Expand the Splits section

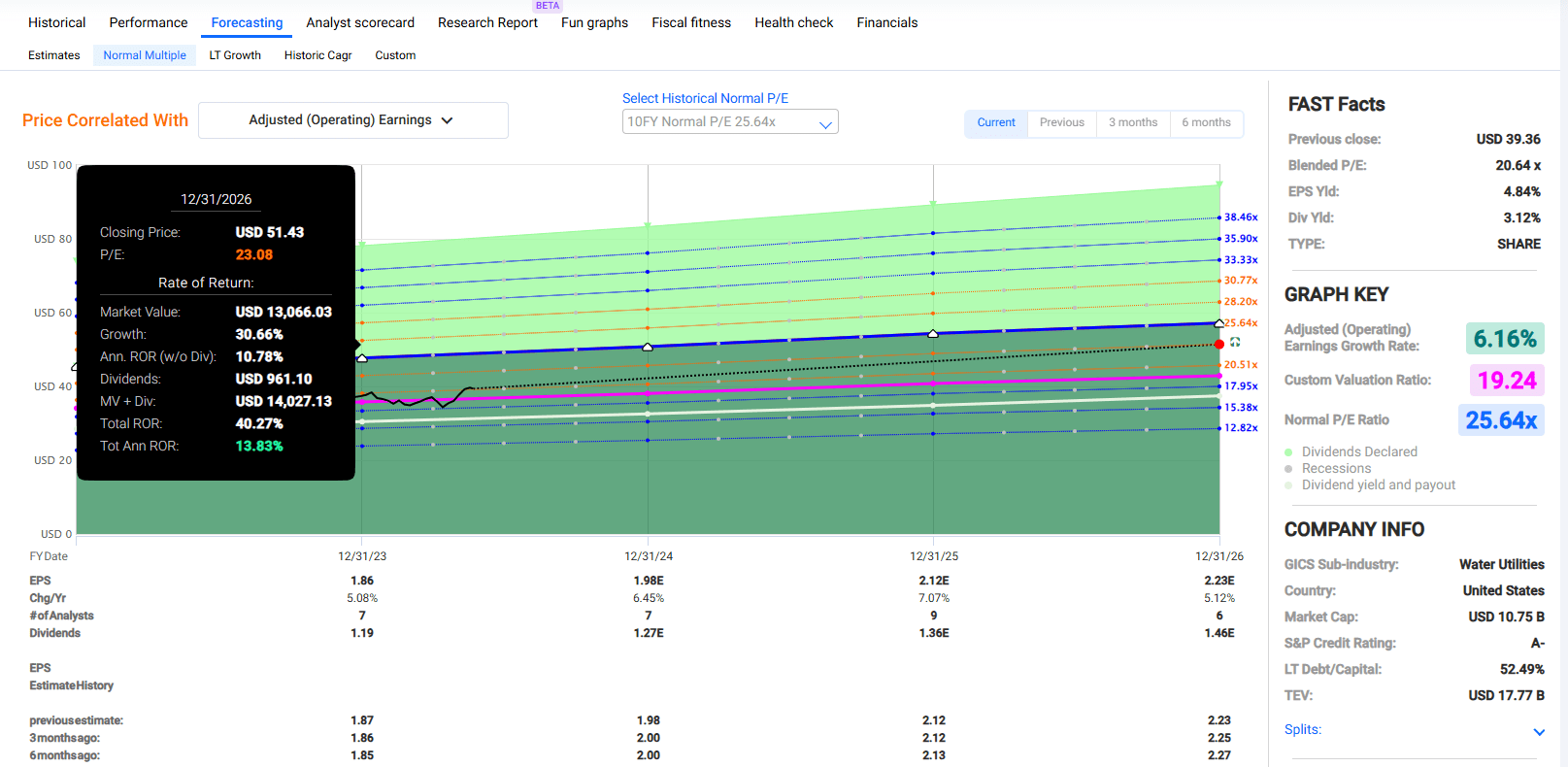tap(1538, 731)
